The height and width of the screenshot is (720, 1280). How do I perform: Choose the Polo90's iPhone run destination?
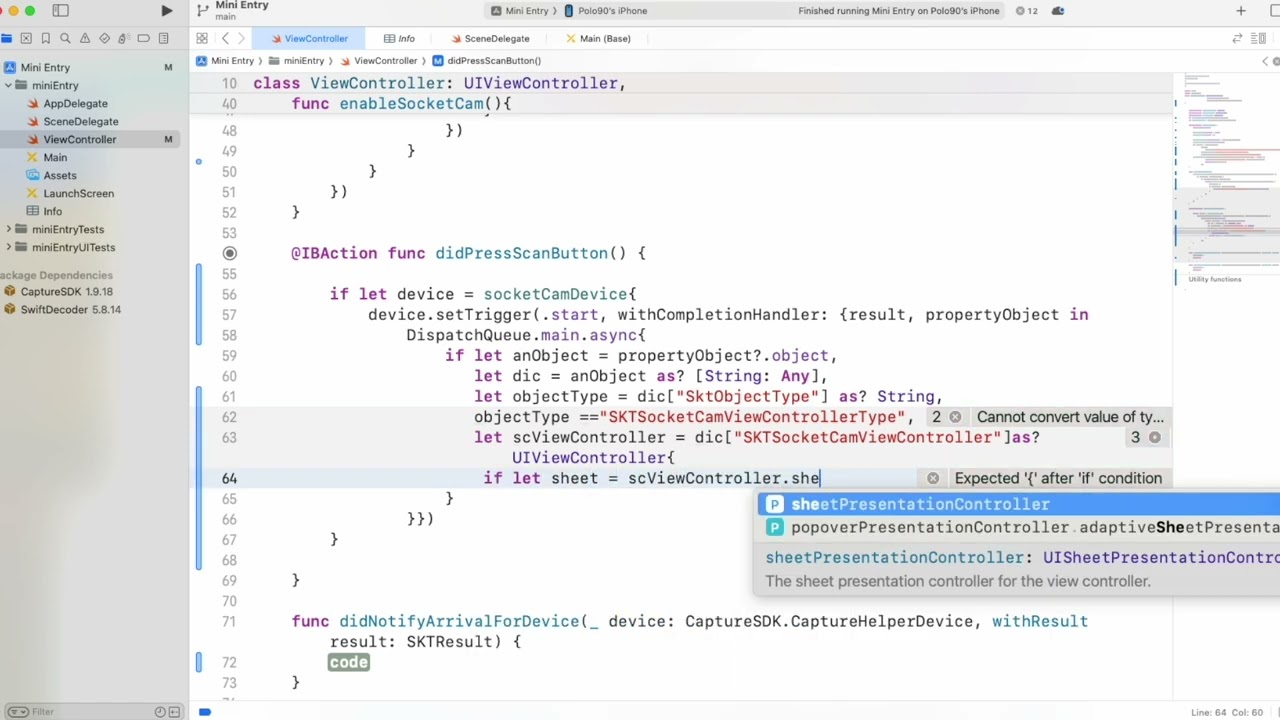pos(606,11)
